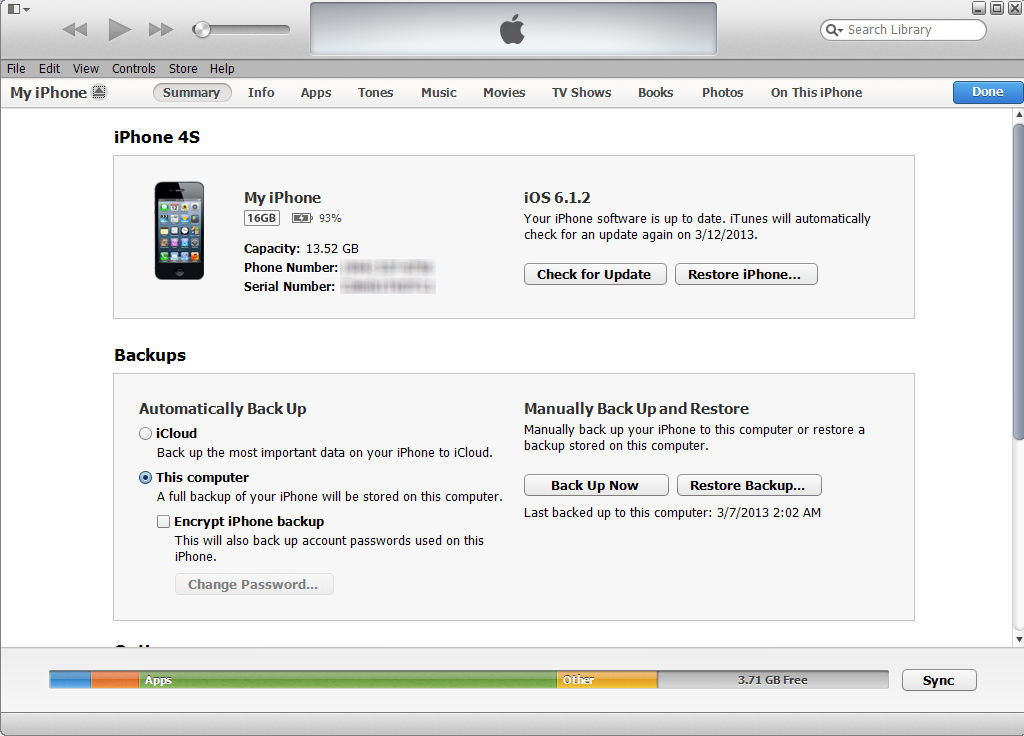1024x736 pixels.
Task: Select the Summary tab
Action: tap(191, 93)
